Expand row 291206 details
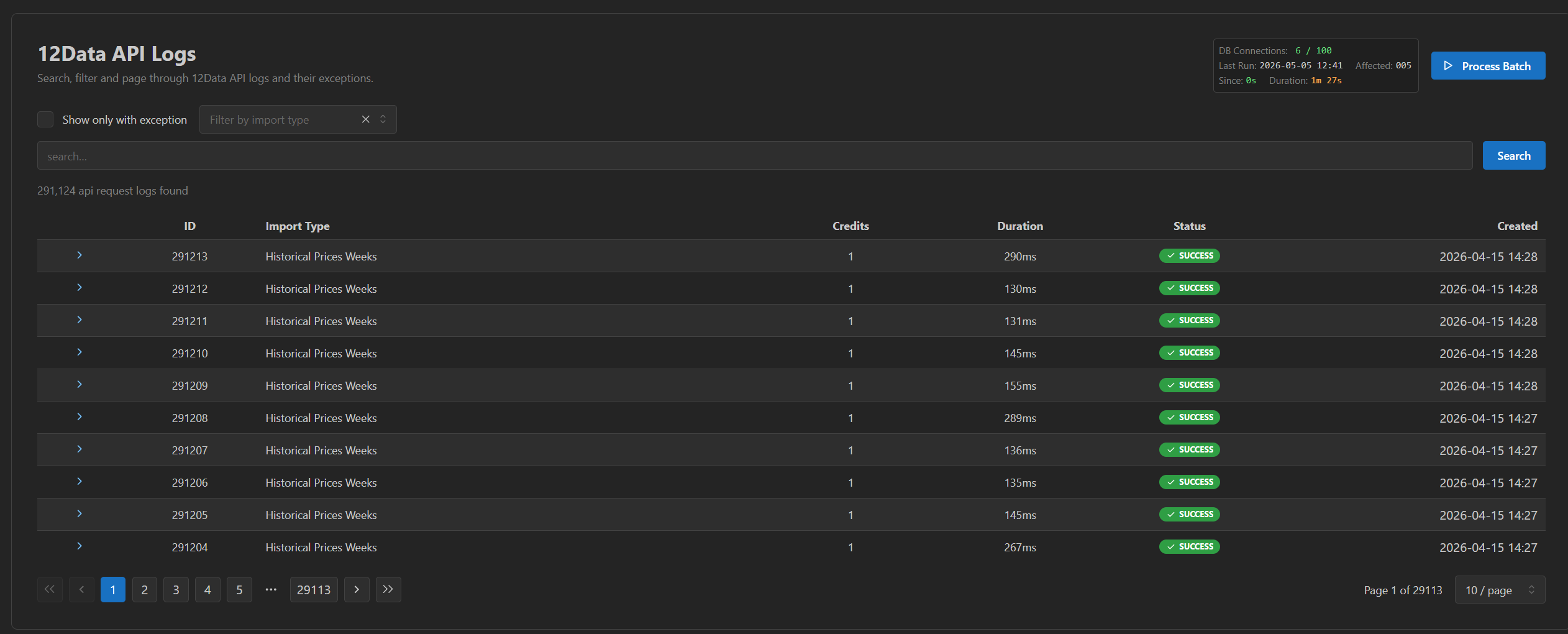The height and width of the screenshot is (634, 1568). pyautogui.click(x=80, y=482)
